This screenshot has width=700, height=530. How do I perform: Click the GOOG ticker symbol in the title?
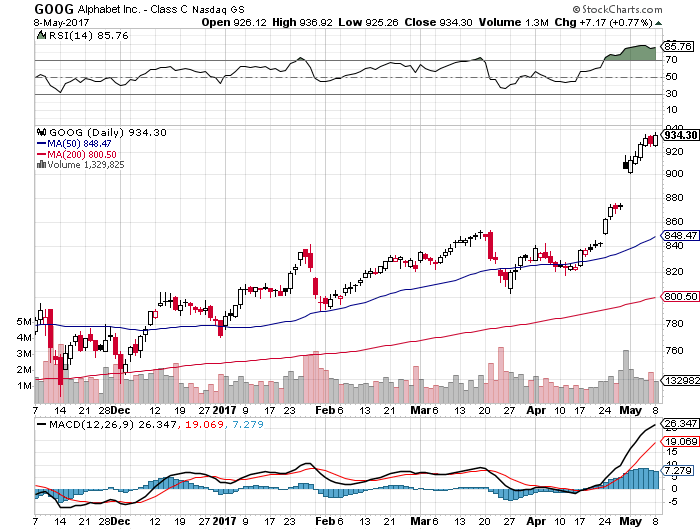coord(54,9)
